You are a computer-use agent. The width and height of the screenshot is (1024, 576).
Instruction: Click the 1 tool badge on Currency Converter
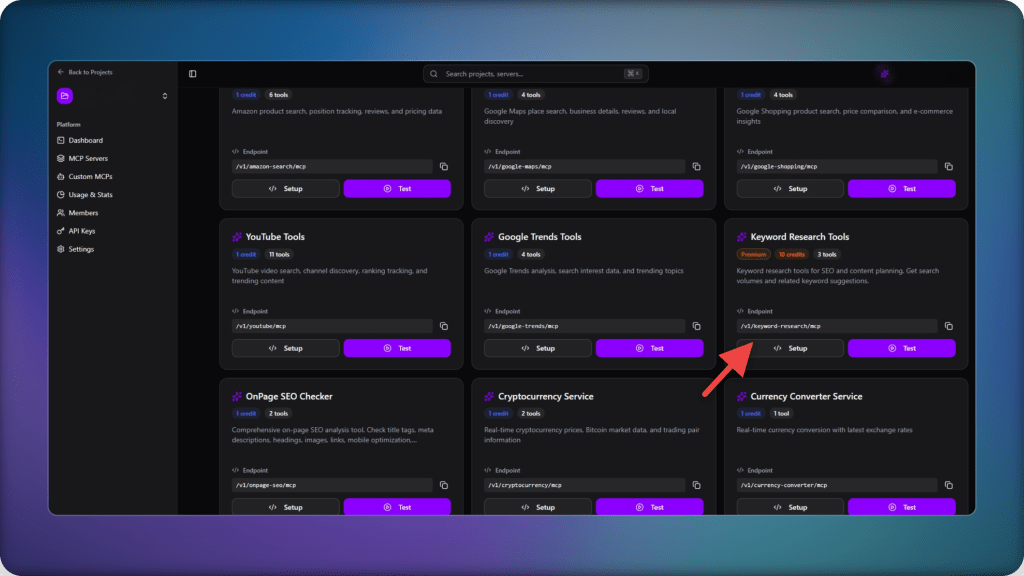coord(782,413)
